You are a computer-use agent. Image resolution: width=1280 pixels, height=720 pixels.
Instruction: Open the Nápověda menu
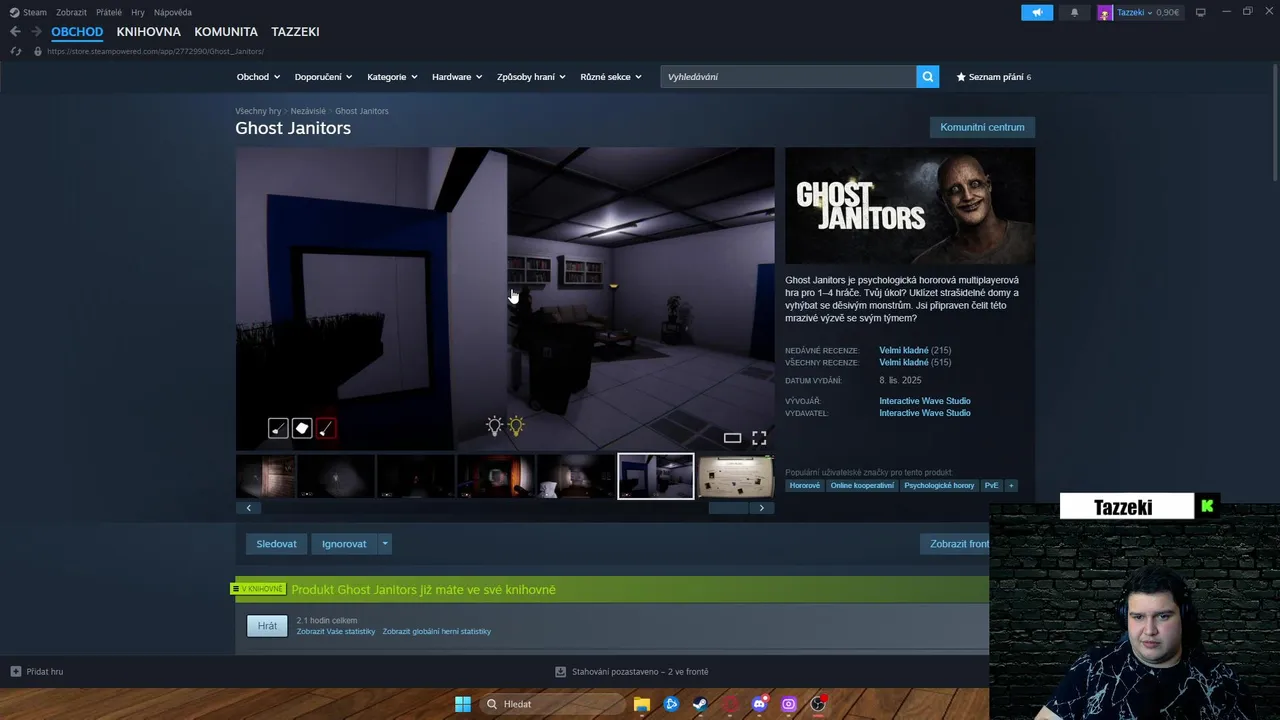click(x=173, y=12)
